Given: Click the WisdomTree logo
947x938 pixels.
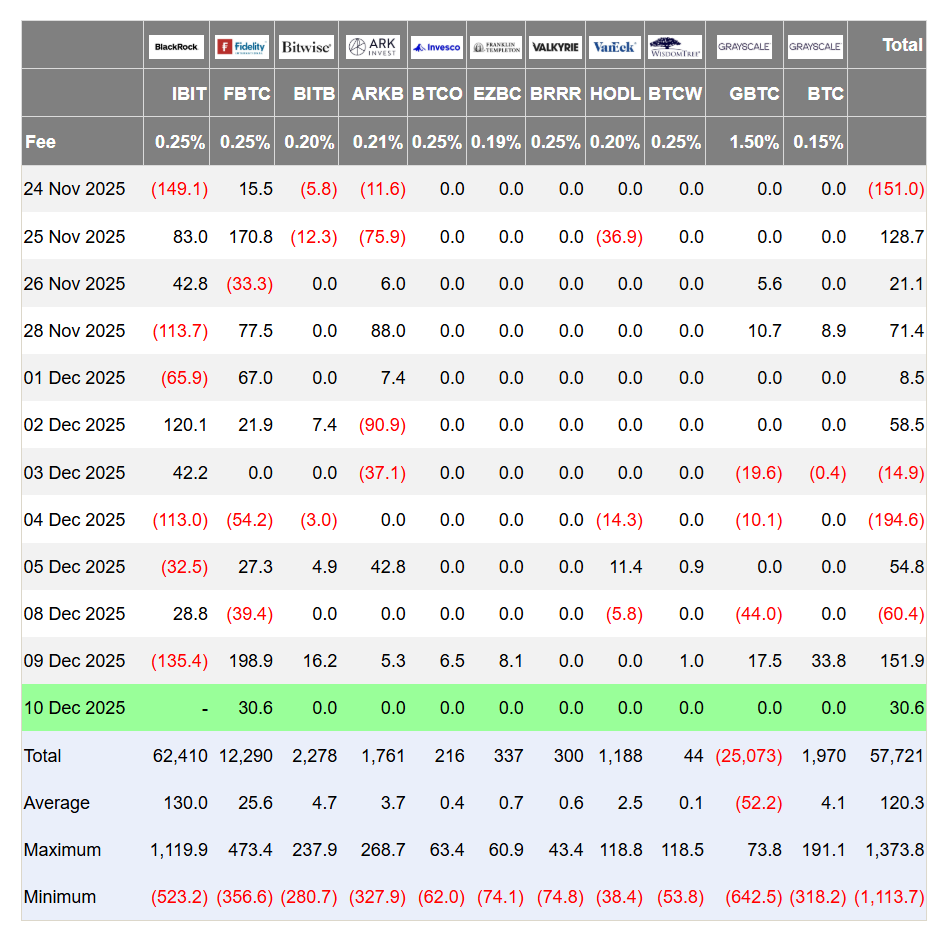Looking at the screenshot, I should [675, 46].
